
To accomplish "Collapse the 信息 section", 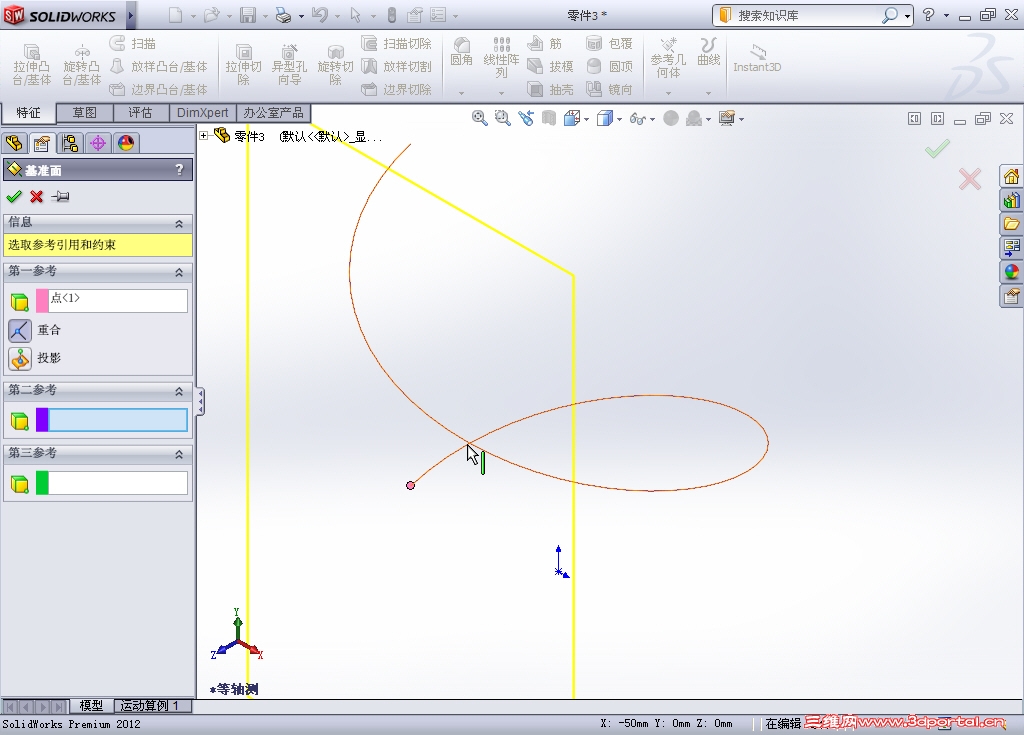I will coord(179,224).
